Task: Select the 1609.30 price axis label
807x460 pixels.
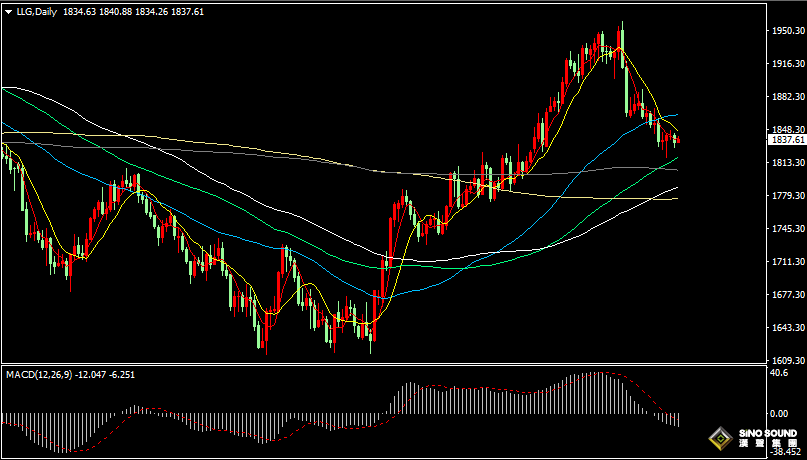Action: pos(788,360)
